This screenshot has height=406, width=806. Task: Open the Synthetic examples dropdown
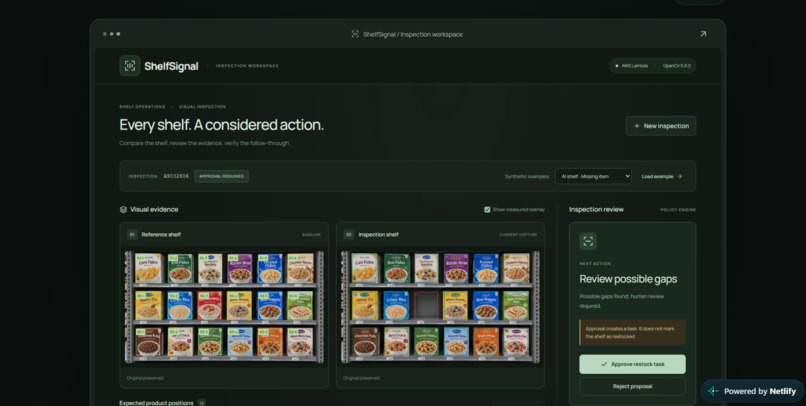pyautogui.click(x=593, y=176)
